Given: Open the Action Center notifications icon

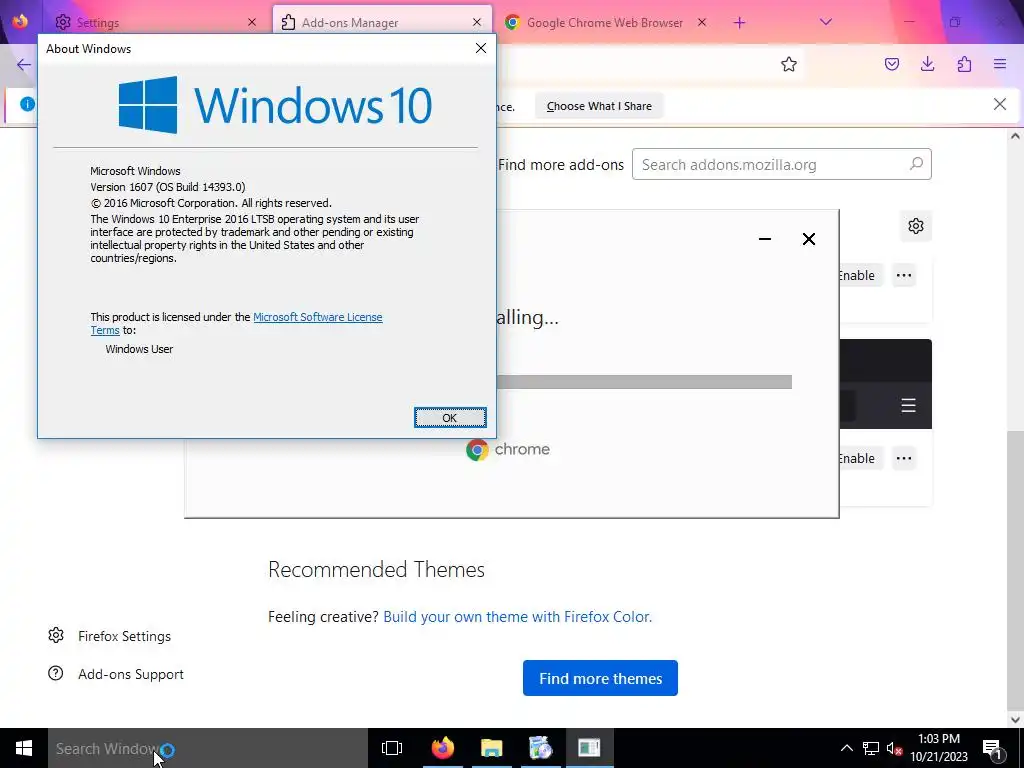Looking at the screenshot, I should click(992, 748).
